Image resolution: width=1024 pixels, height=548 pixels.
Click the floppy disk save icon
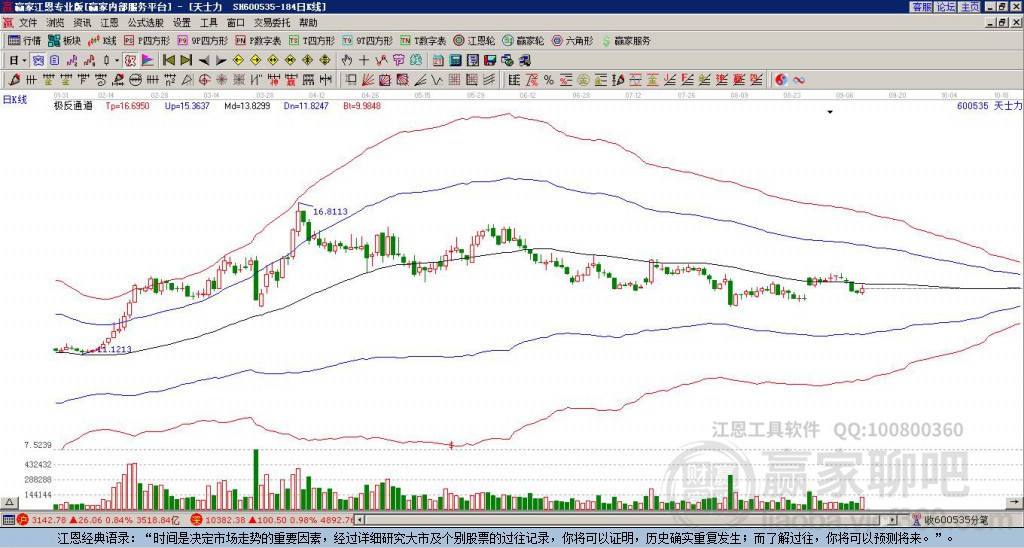tap(490, 60)
